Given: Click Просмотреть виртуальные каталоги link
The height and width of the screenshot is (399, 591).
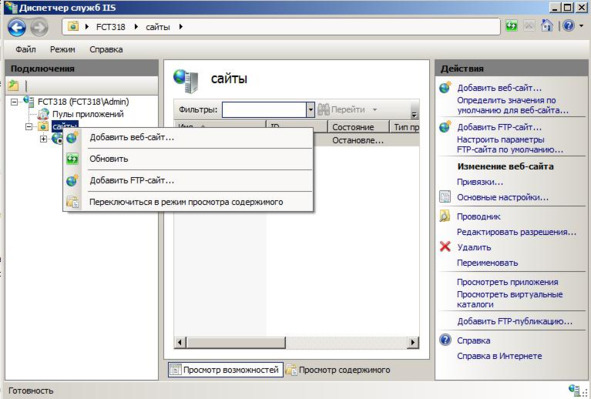Looking at the screenshot, I should pyautogui.click(x=510, y=299).
